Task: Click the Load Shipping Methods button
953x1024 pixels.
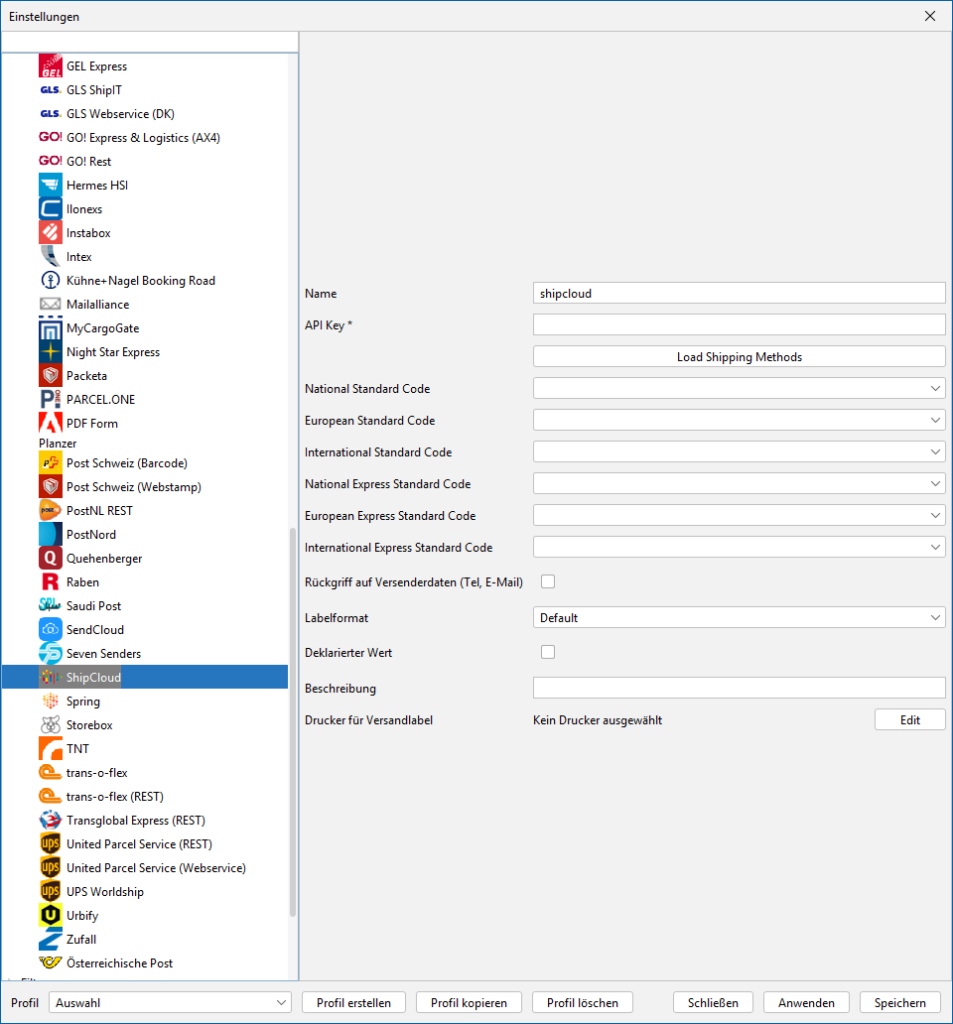Action: pos(738,357)
